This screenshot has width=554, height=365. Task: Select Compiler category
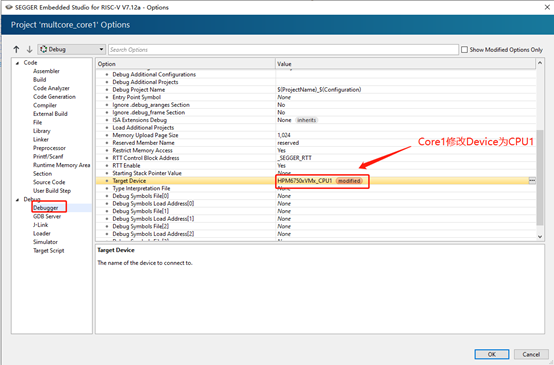(x=45, y=105)
